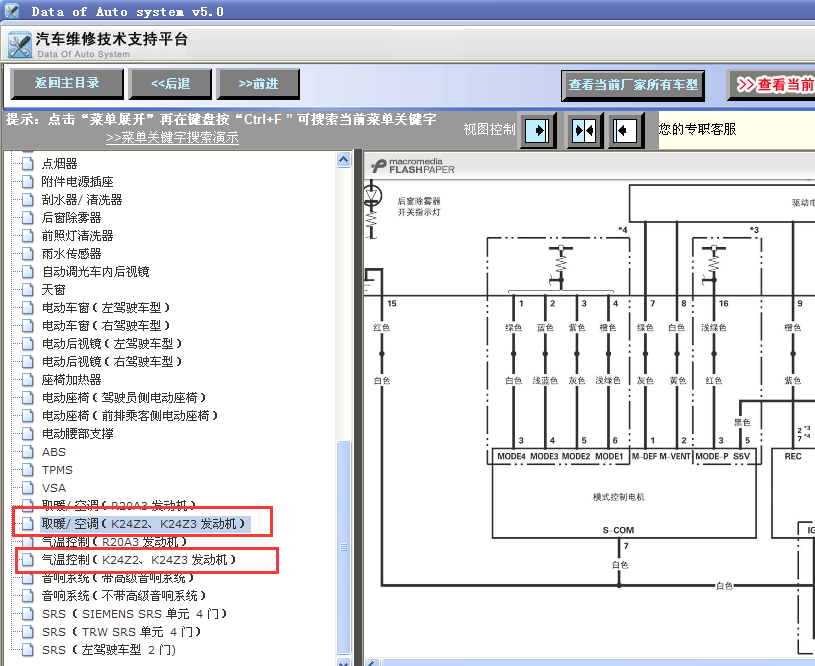Click the app logo next to 汽车维修技术支持平台
This screenshot has height=666, width=815.
tap(19, 45)
